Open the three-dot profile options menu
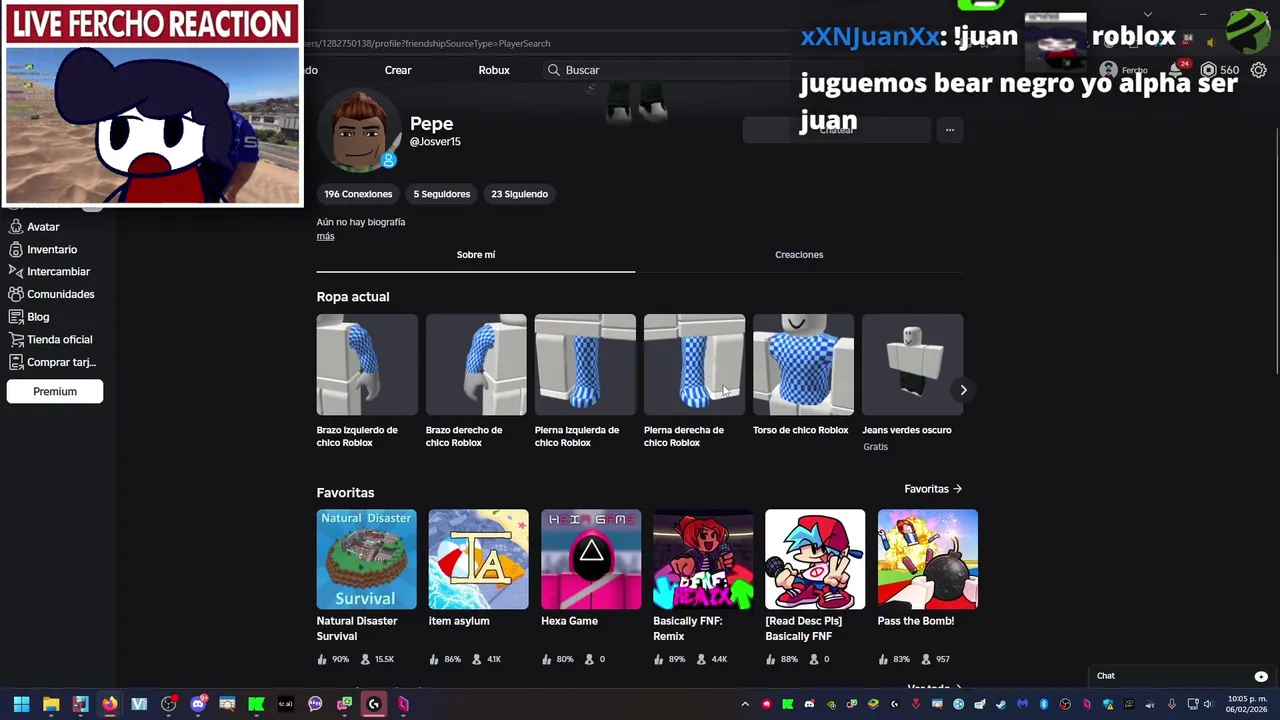 point(949,130)
